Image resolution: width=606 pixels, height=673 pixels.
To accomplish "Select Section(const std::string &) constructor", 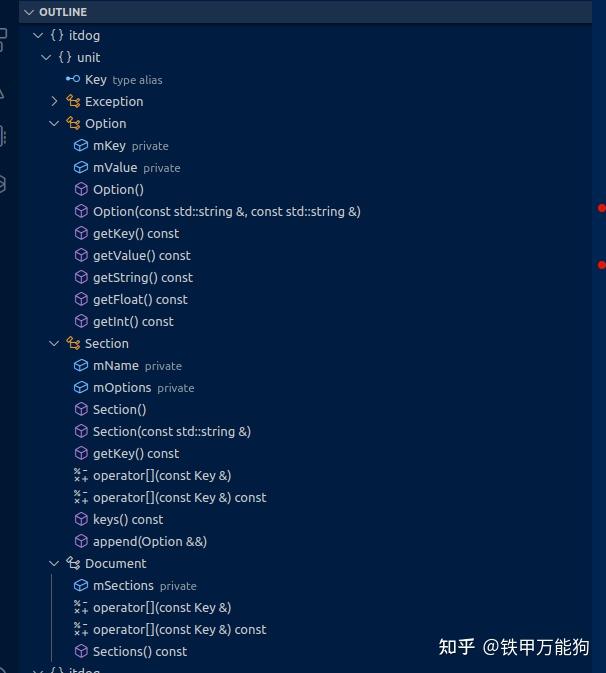I will pyautogui.click(x=172, y=431).
